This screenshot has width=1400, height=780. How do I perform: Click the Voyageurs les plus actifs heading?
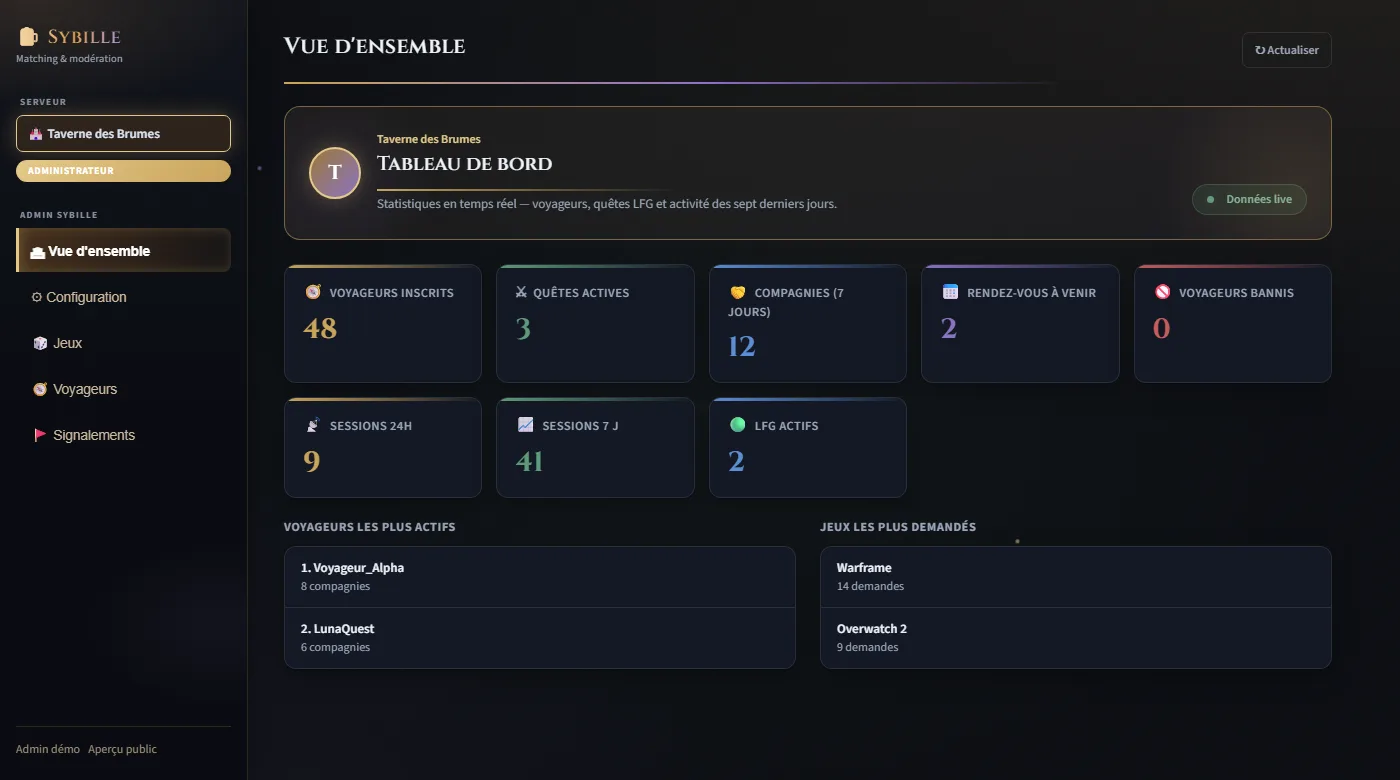[x=369, y=527]
